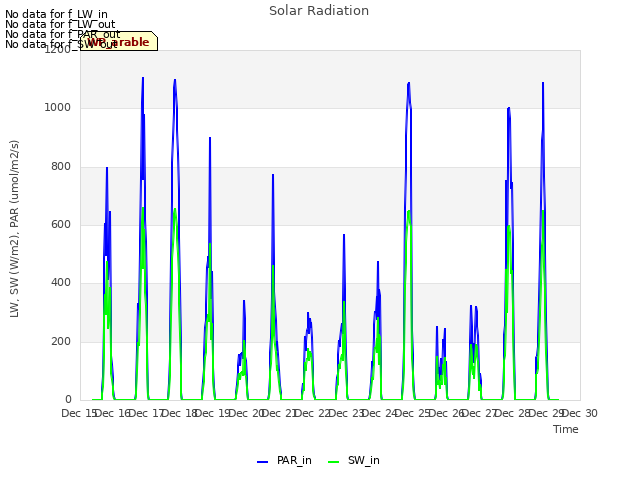Viewport: 640px width, 480px height.
Task: Click the 800 y-axis tick label
Action: [x=61, y=167]
